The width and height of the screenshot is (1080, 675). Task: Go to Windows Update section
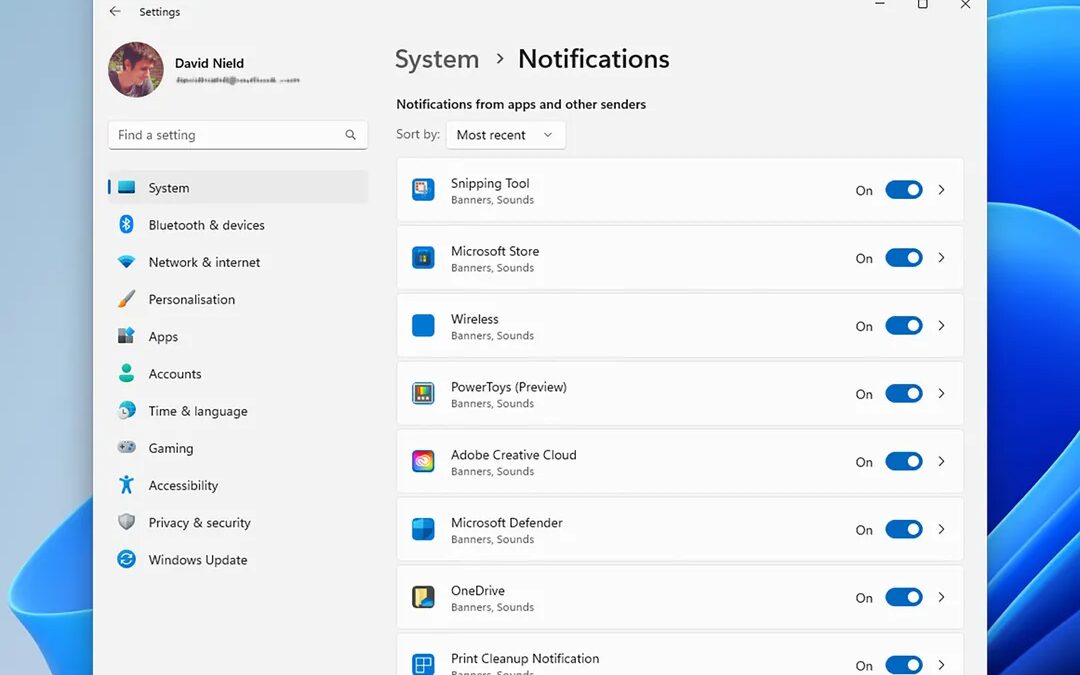point(197,560)
